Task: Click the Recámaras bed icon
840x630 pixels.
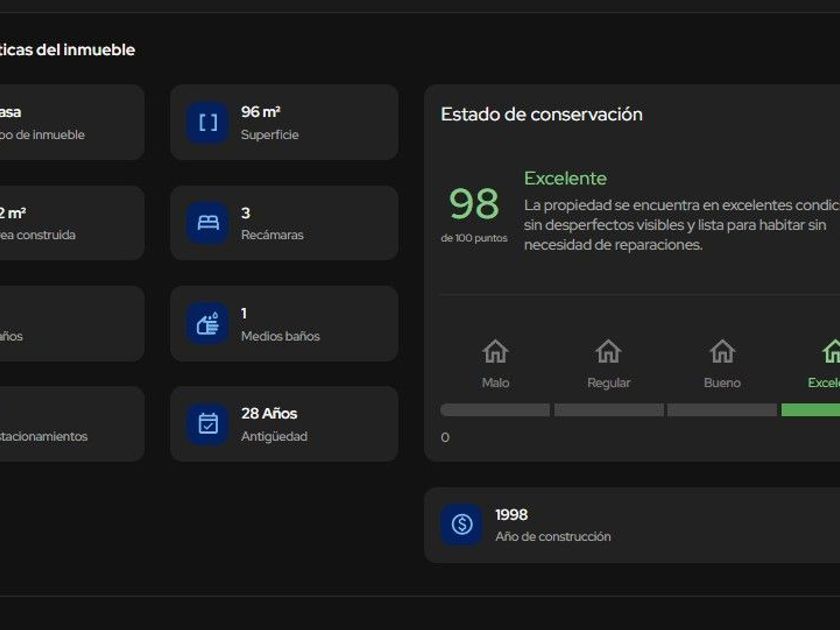Action: (x=208, y=223)
